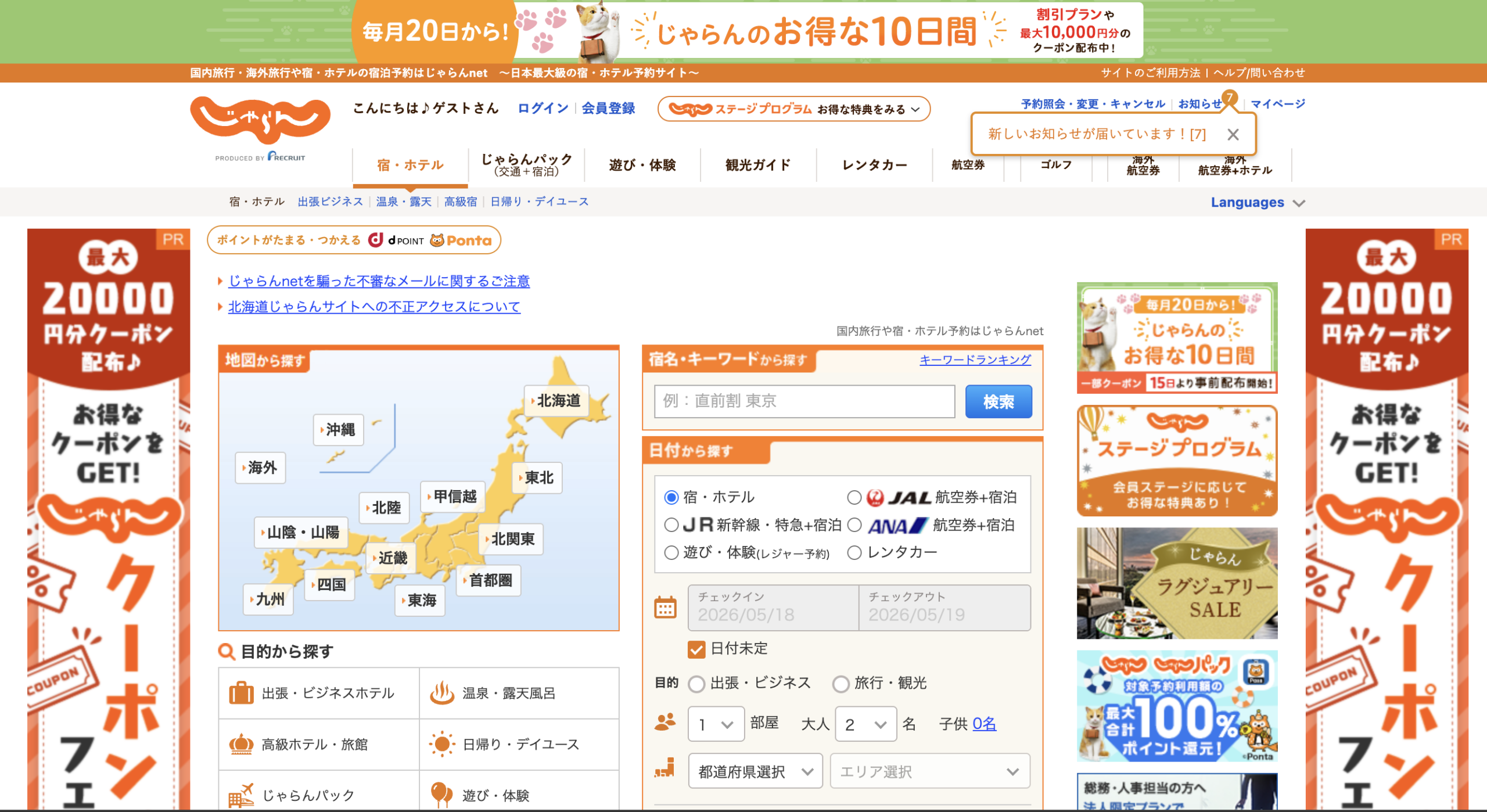Expand ステージプログラム お得な特典をみる
This screenshot has width=1487, height=812.
(793, 109)
